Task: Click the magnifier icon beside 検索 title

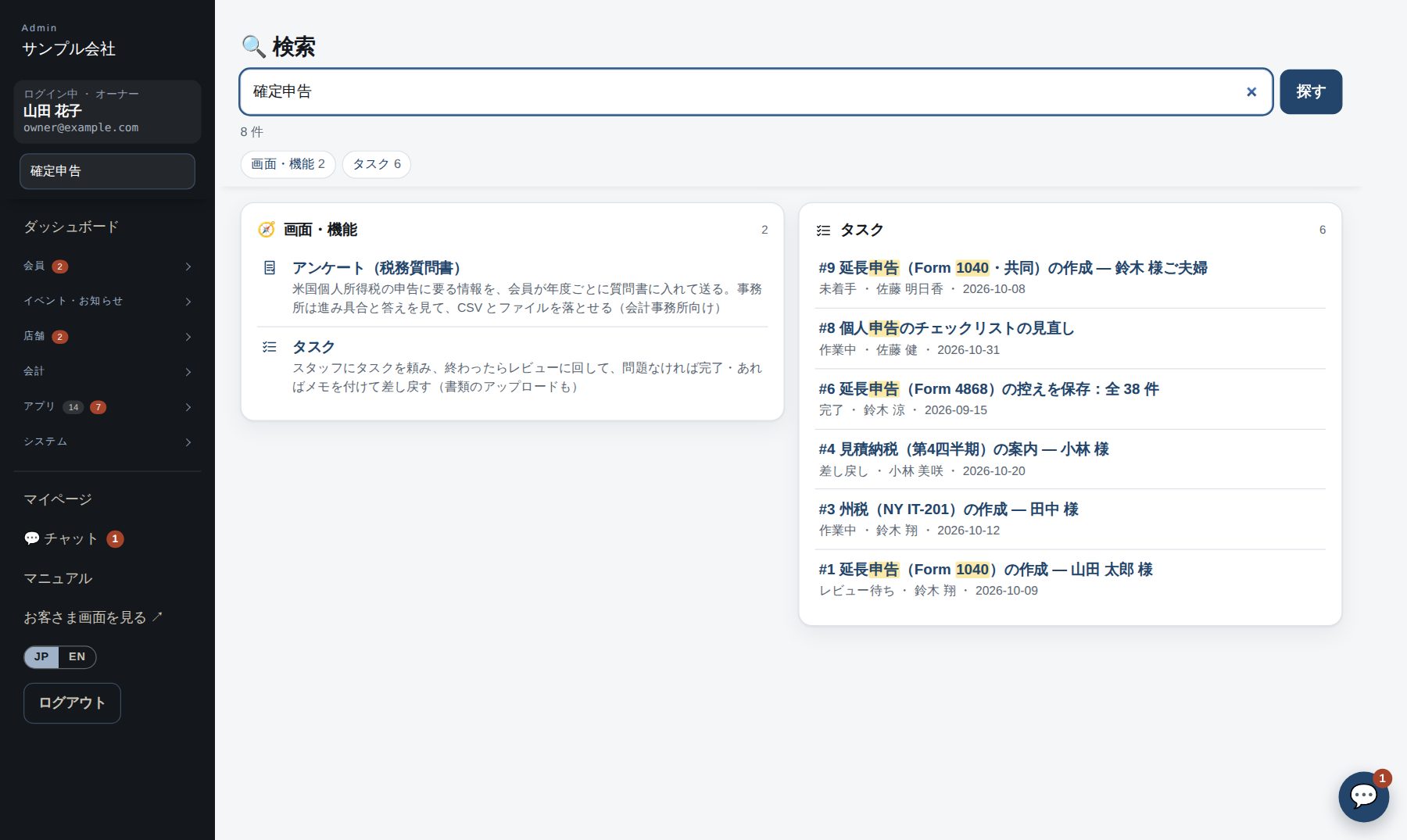Action: (253, 47)
